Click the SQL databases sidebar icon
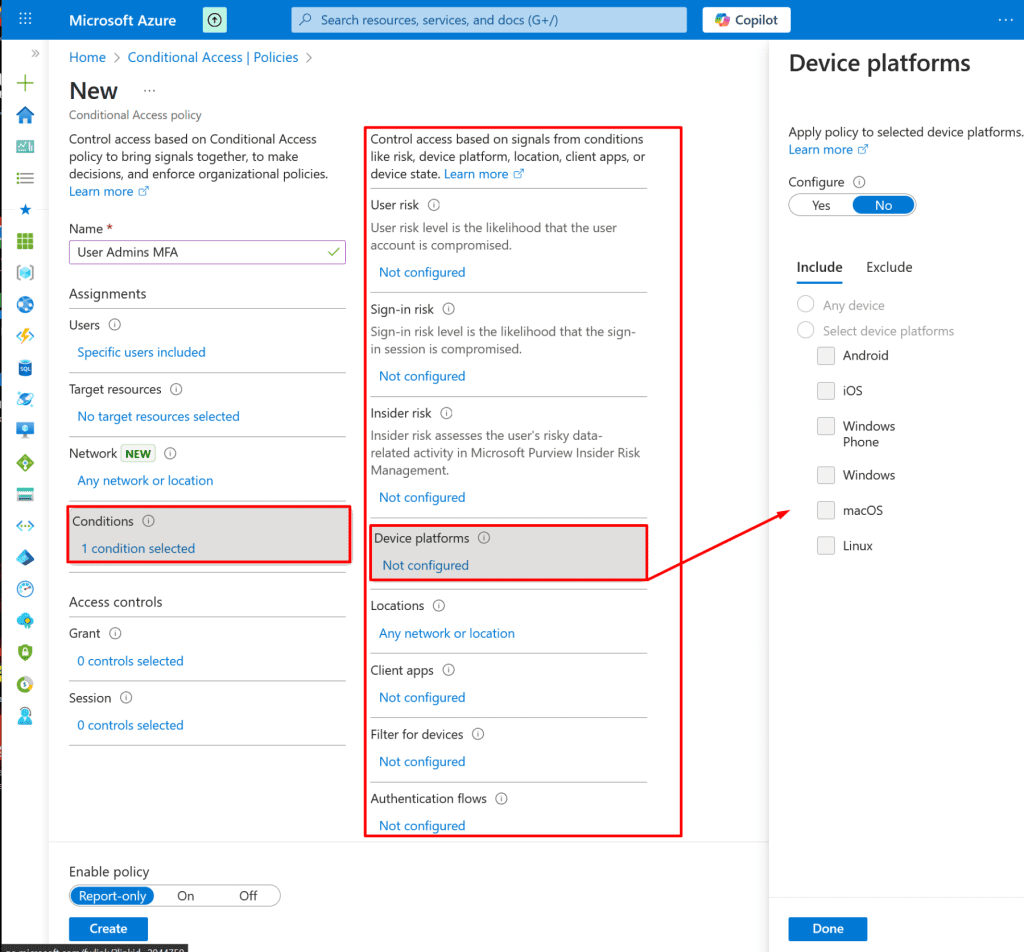Screen dimensions: 1024x952 click(x=25, y=368)
